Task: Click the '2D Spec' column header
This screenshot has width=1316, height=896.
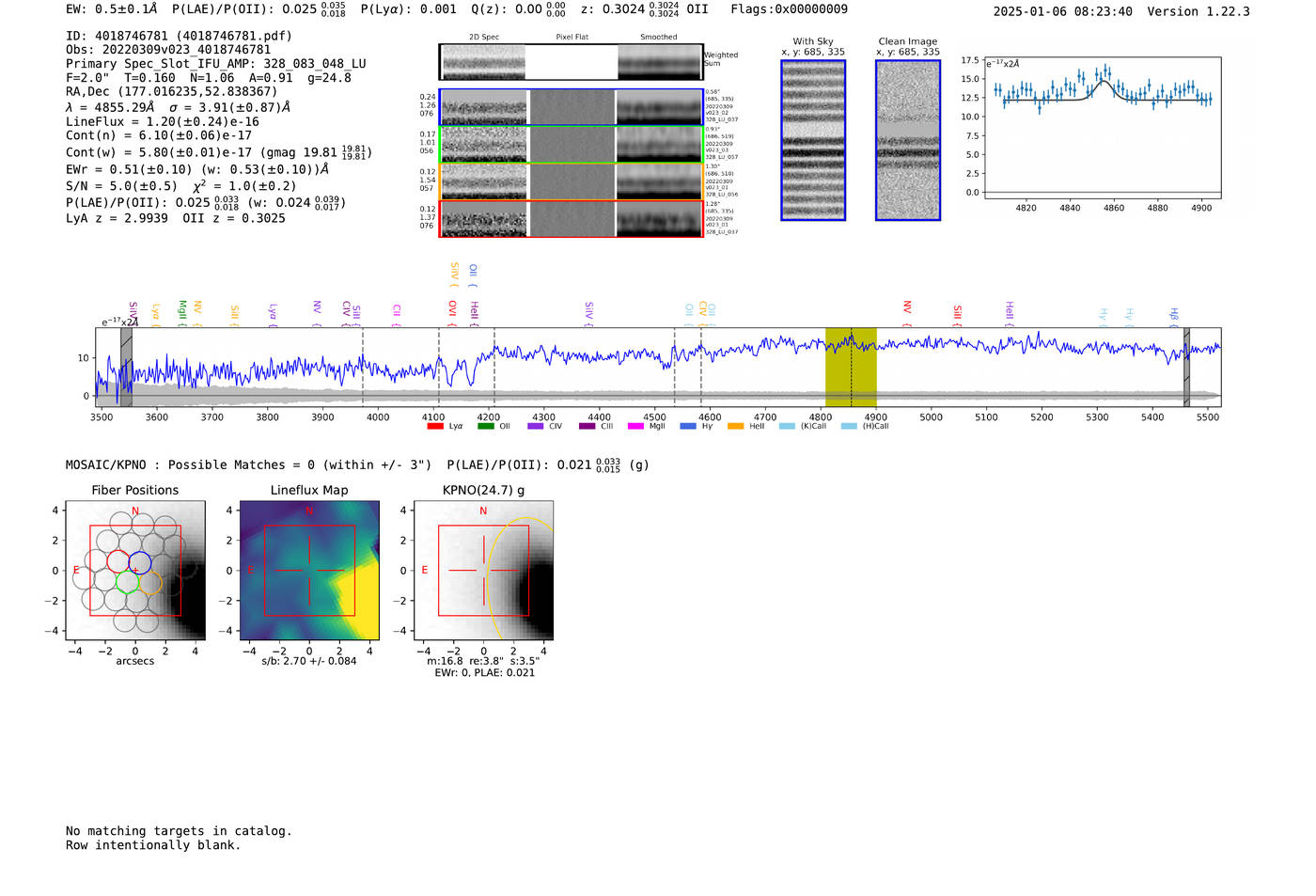Action: [484, 38]
